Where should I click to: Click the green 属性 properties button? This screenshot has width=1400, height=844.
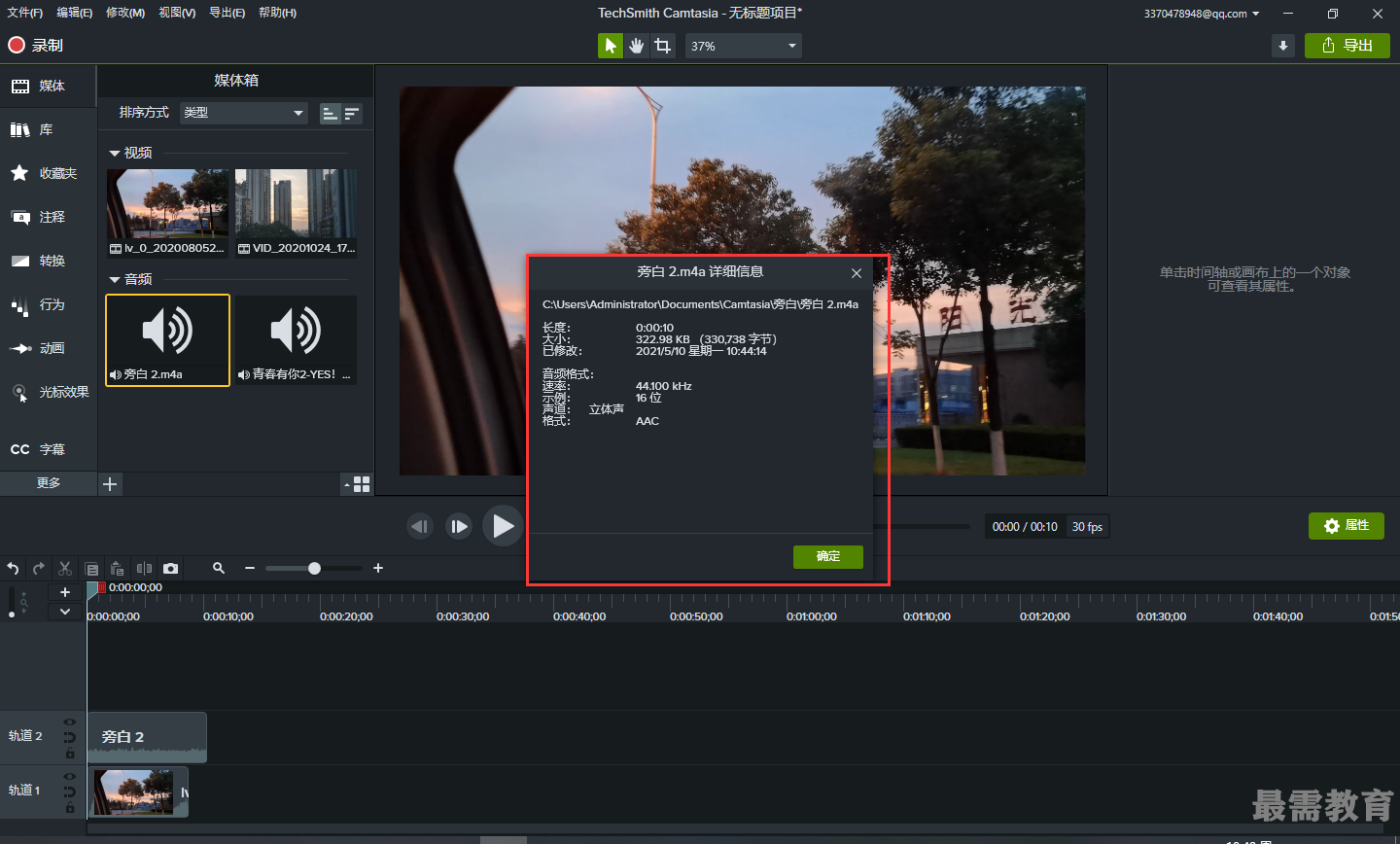pyautogui.click(x=1347, y=526)
